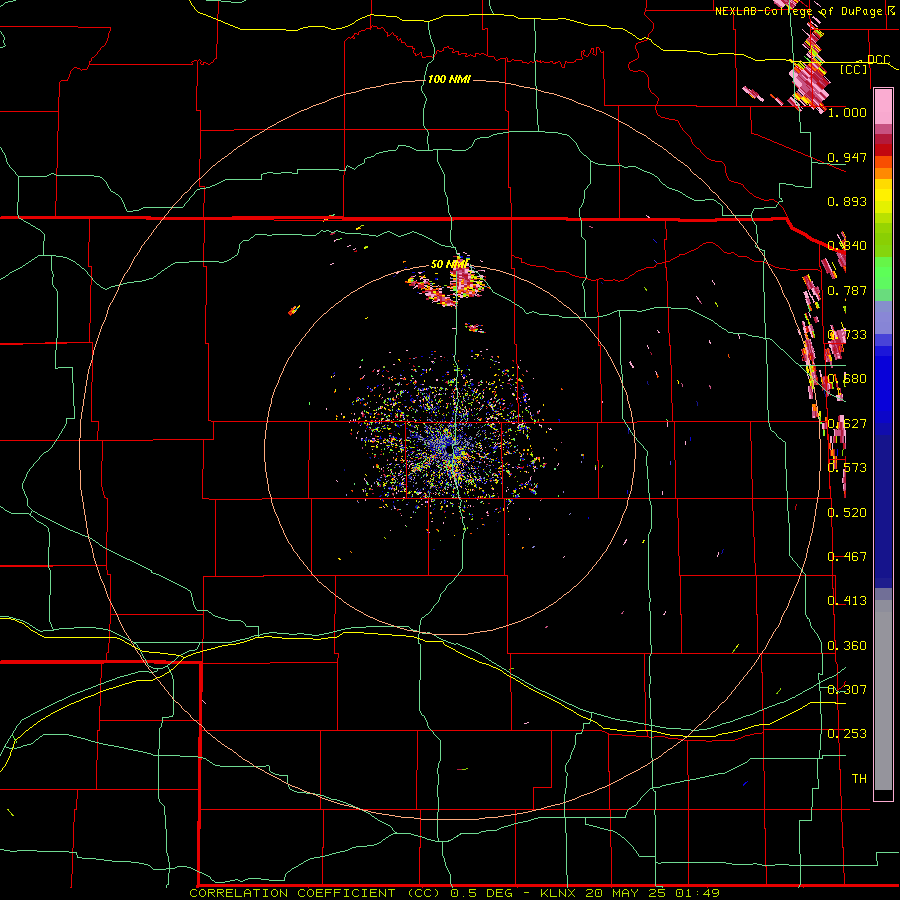This screenshot has width=900, height=900.
Task: Select the 0.413 color scale value
Action: [847, 600]
